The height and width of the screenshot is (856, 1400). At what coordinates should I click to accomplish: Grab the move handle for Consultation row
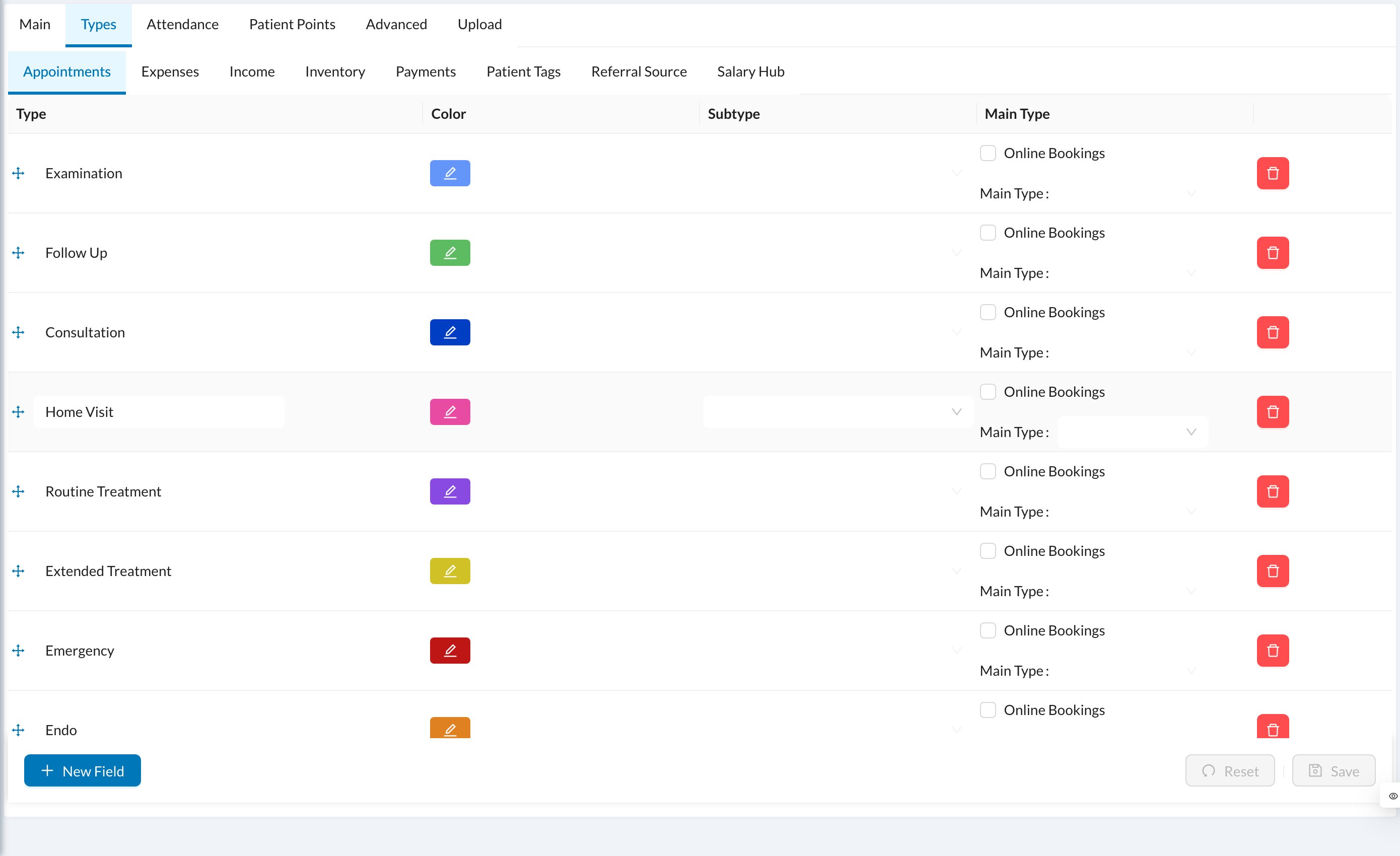click(18, 332)
